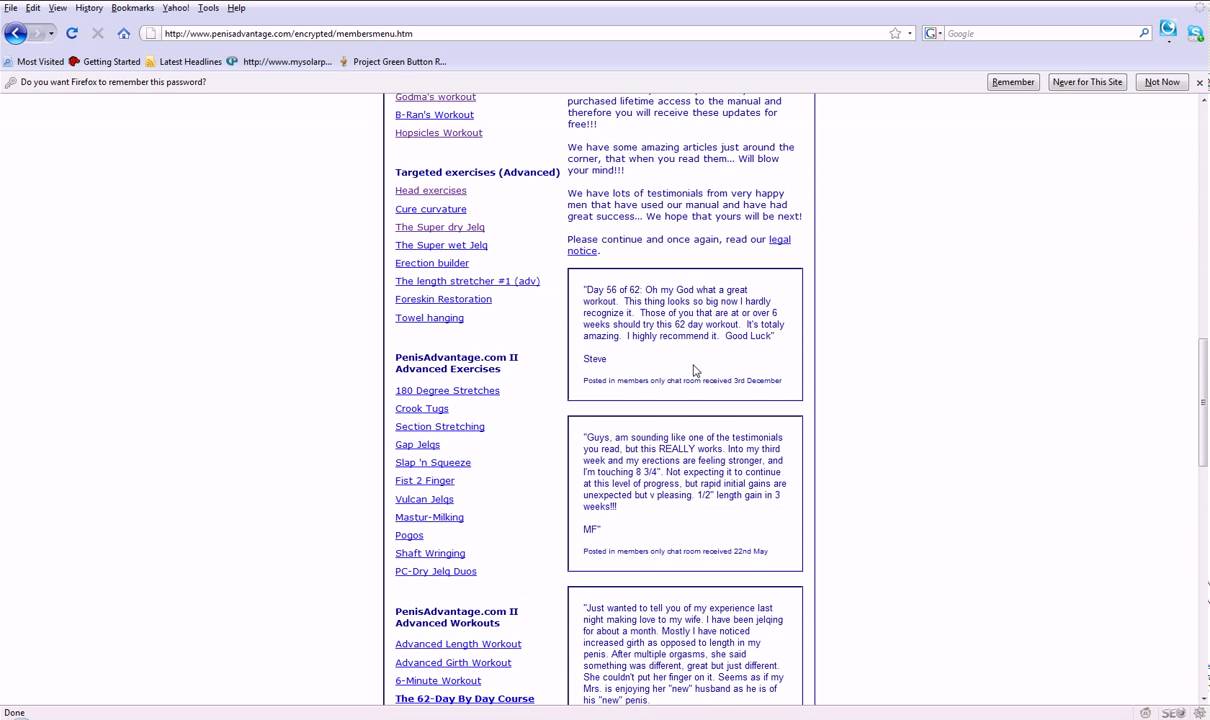Open the Yahoo! menu

(x=176, y=8)
